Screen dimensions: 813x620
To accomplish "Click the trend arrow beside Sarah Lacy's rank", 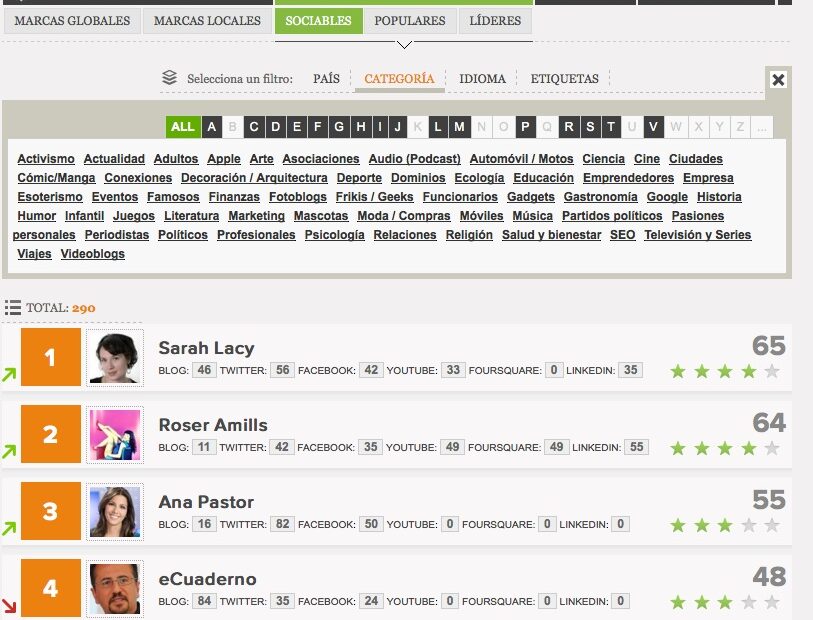I will (x=9, y=374).
